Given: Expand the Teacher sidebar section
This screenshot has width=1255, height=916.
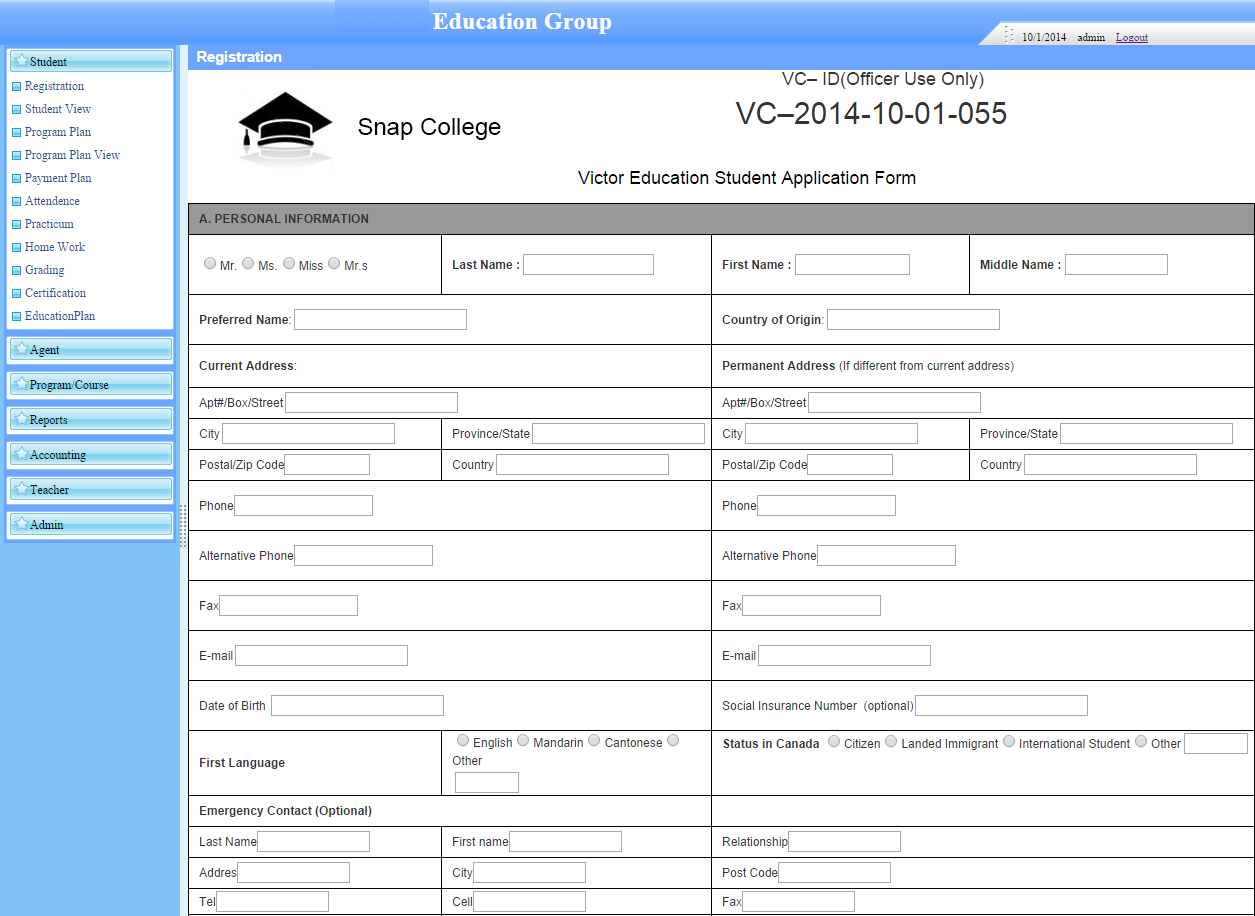Looking at the screenshot, I should tap(91, 489).
